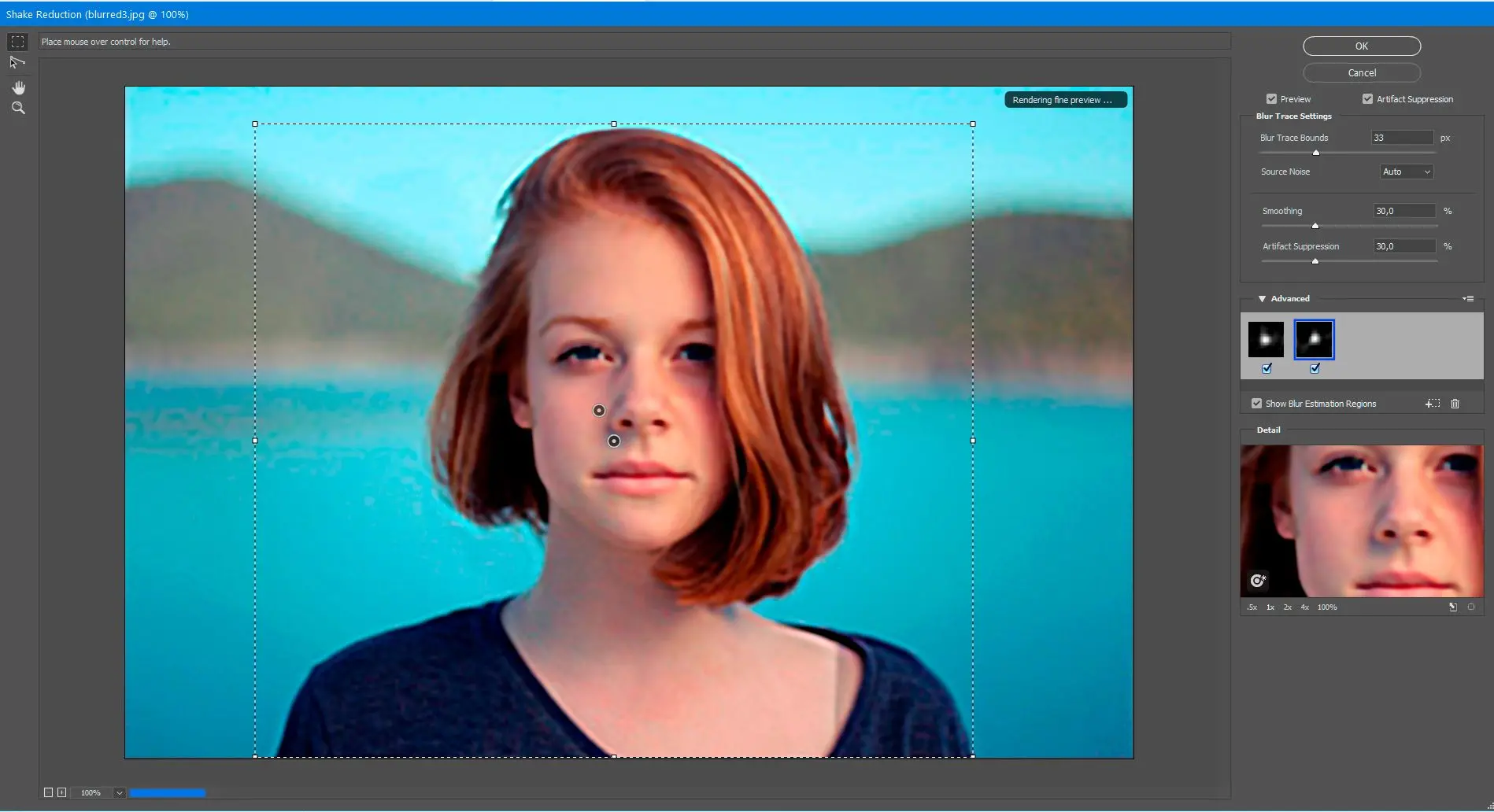
Task: Click the Blur Trace Bounds slider handle
Action: (x=1316, y=153)
